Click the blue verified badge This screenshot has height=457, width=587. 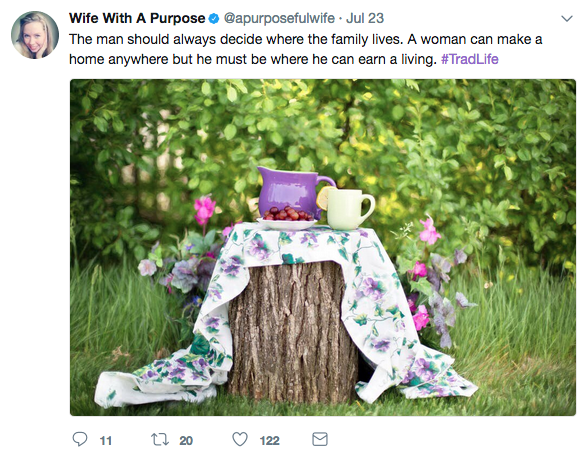213,18
